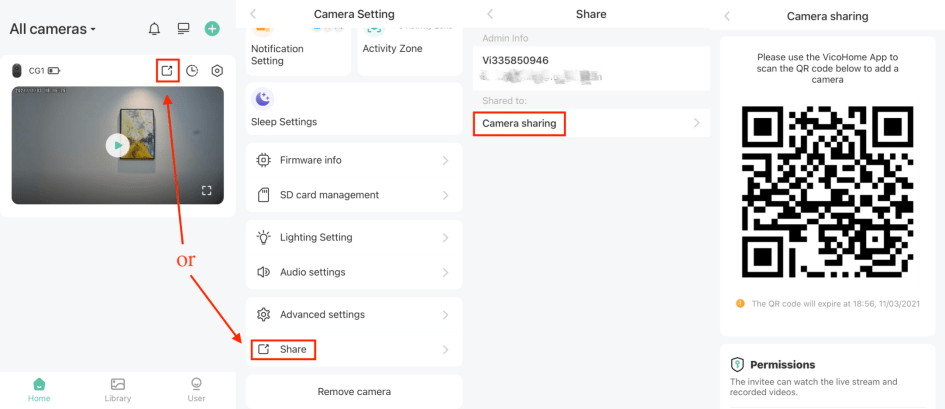This screenshot has height=409, width=945.
Task: Open Sleep Settings card
Action: pyautogui.click(x=354, y=108)
